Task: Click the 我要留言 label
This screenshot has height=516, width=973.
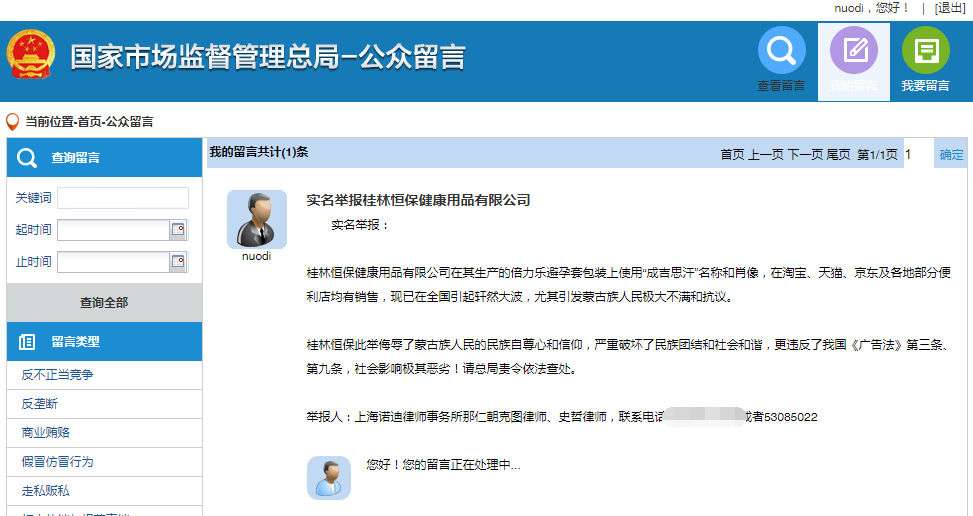Action: point(925,86)
